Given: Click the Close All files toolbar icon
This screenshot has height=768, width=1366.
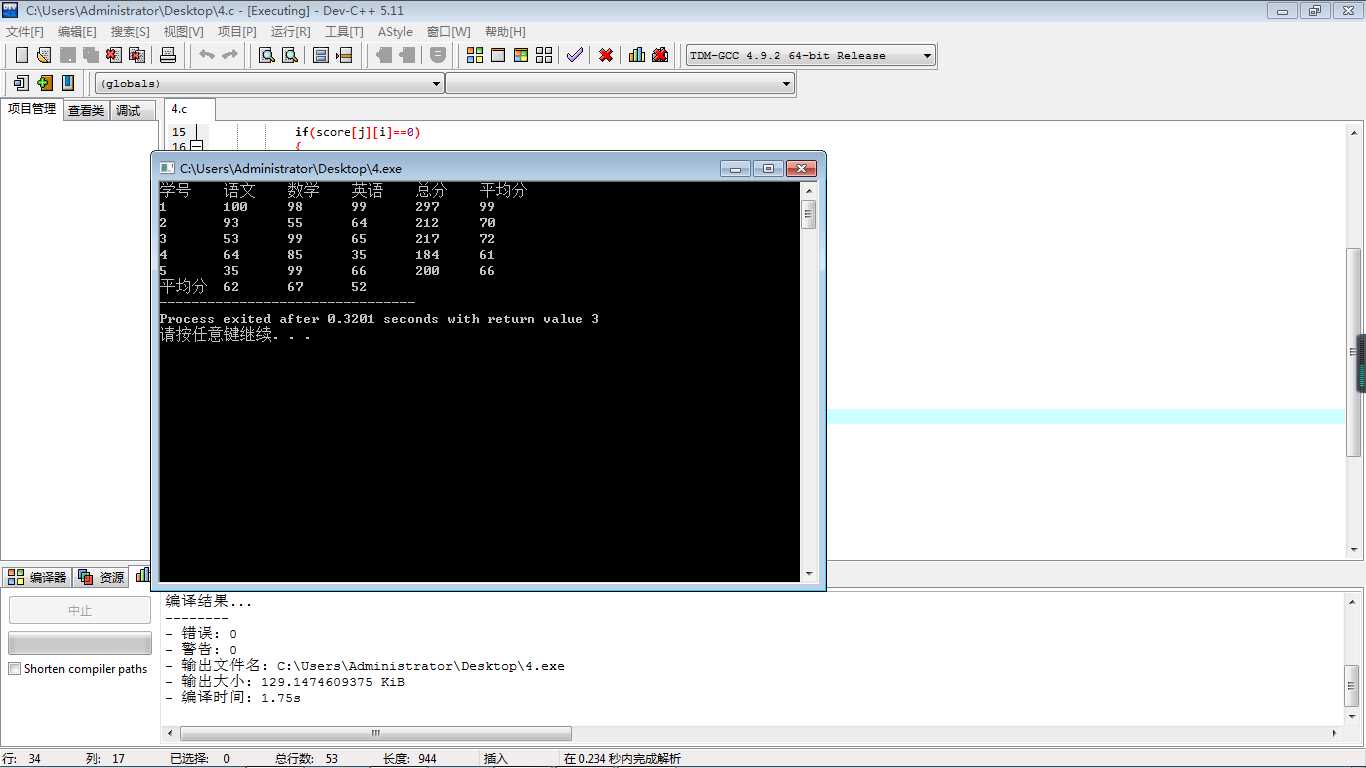Looking at the screenshot, I should pyautogui.click(x=136, y=55).
